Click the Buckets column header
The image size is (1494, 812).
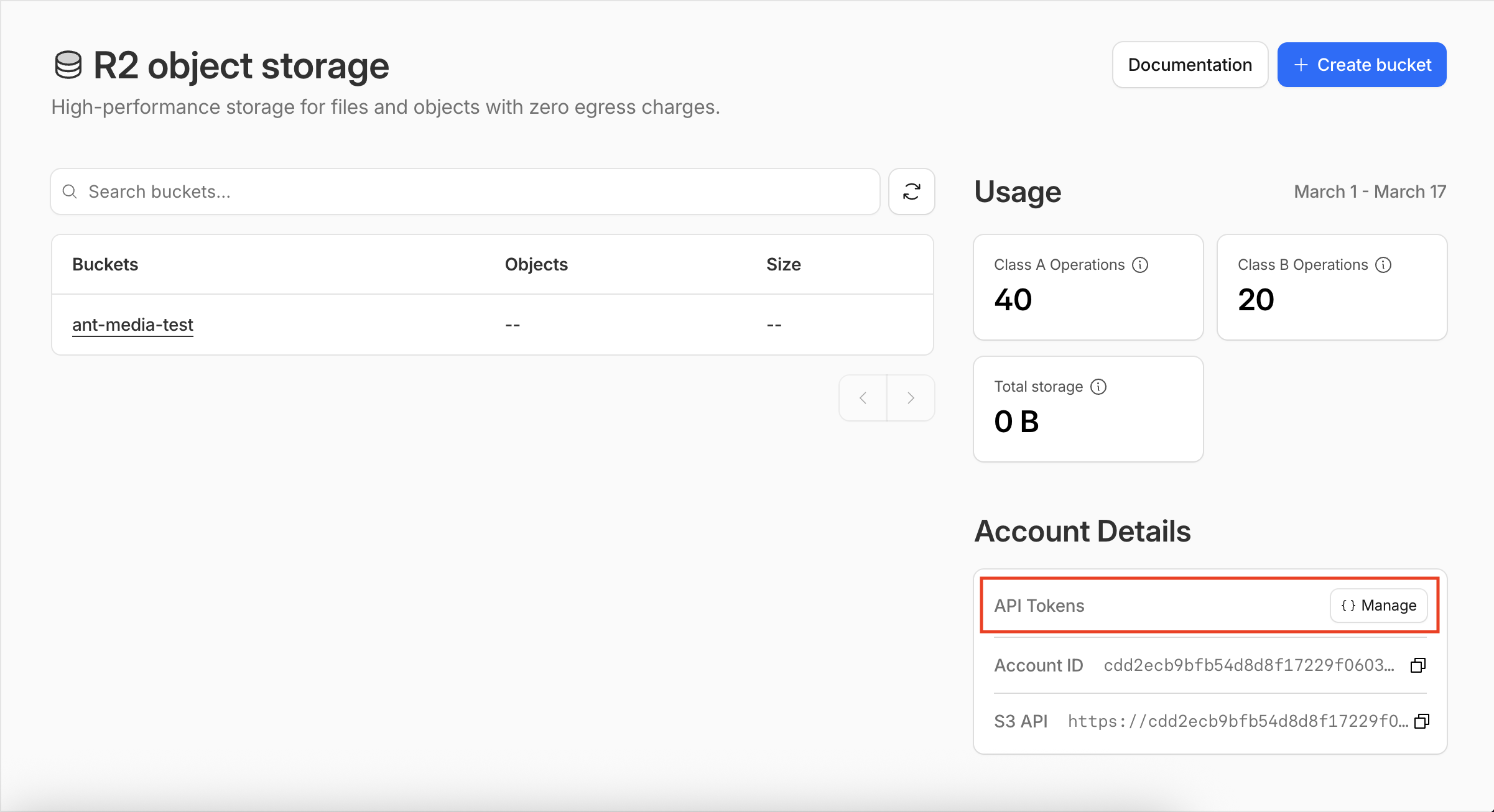click(105, 264)
